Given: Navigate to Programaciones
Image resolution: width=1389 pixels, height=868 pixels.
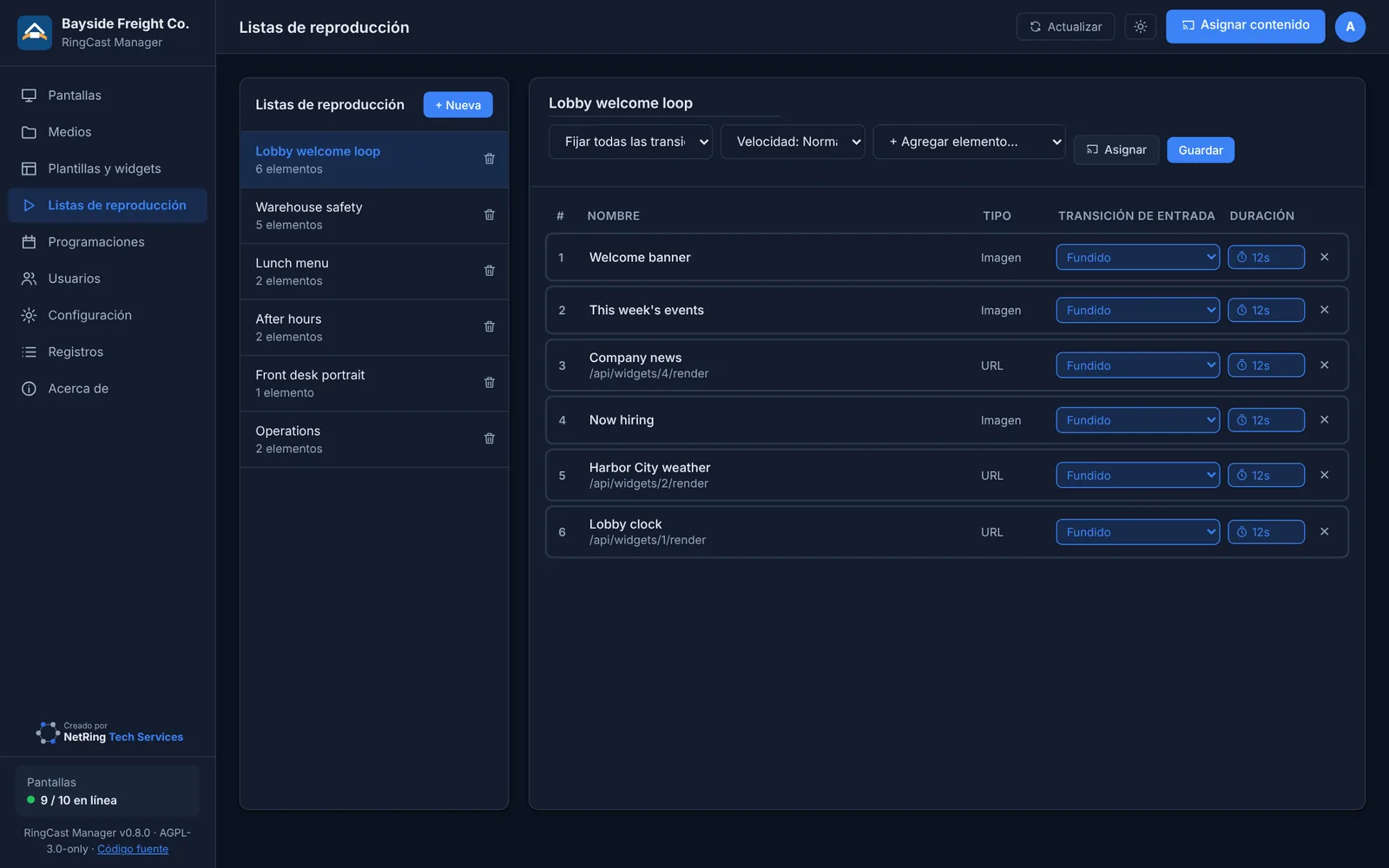Looking at the screenshot, I should pos(108,242).
